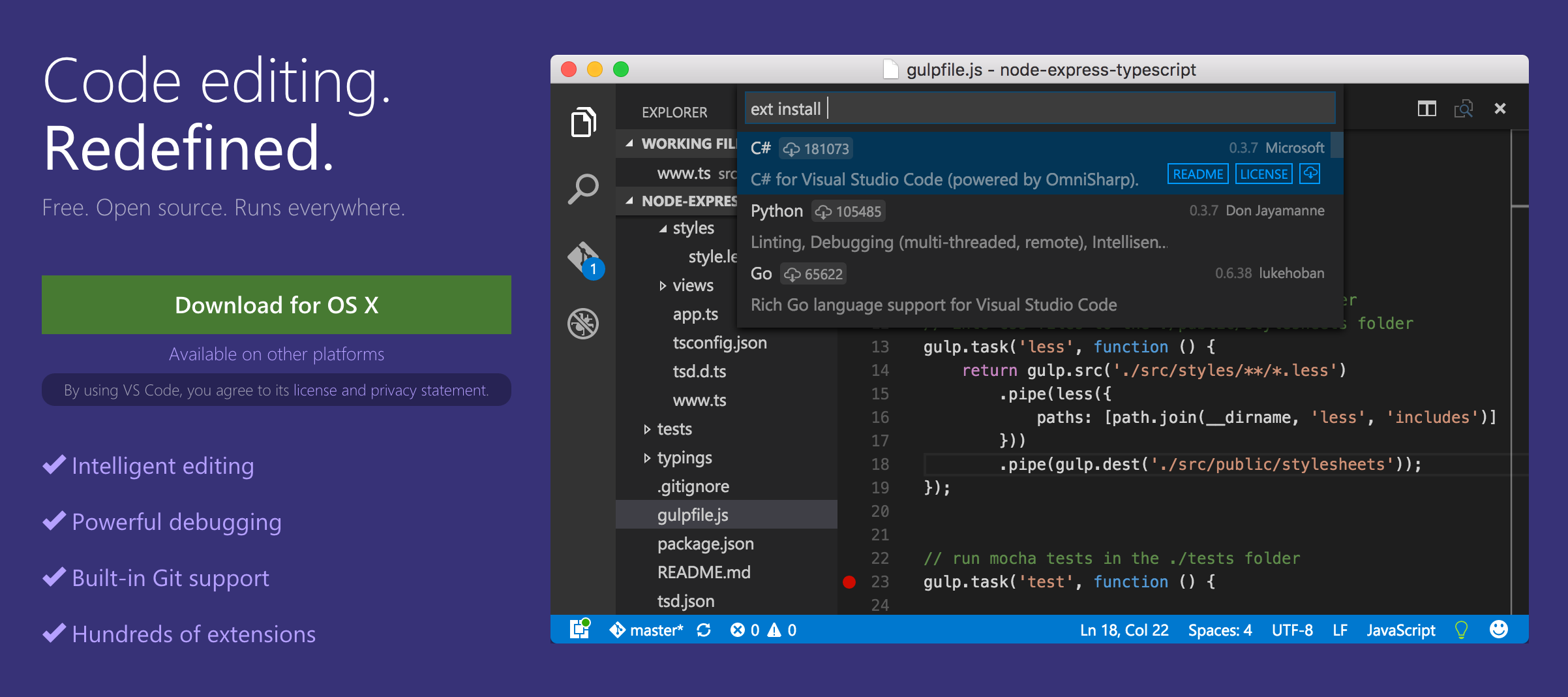Click in the ext install command input
Viewport: 1568px width, 697px height.
pyautogui.click(x=1040, y=108)
